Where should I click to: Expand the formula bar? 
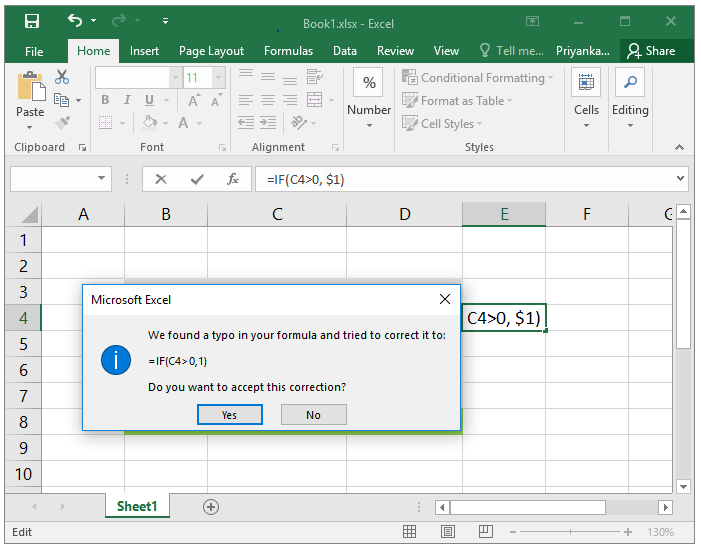coord(680,178)
